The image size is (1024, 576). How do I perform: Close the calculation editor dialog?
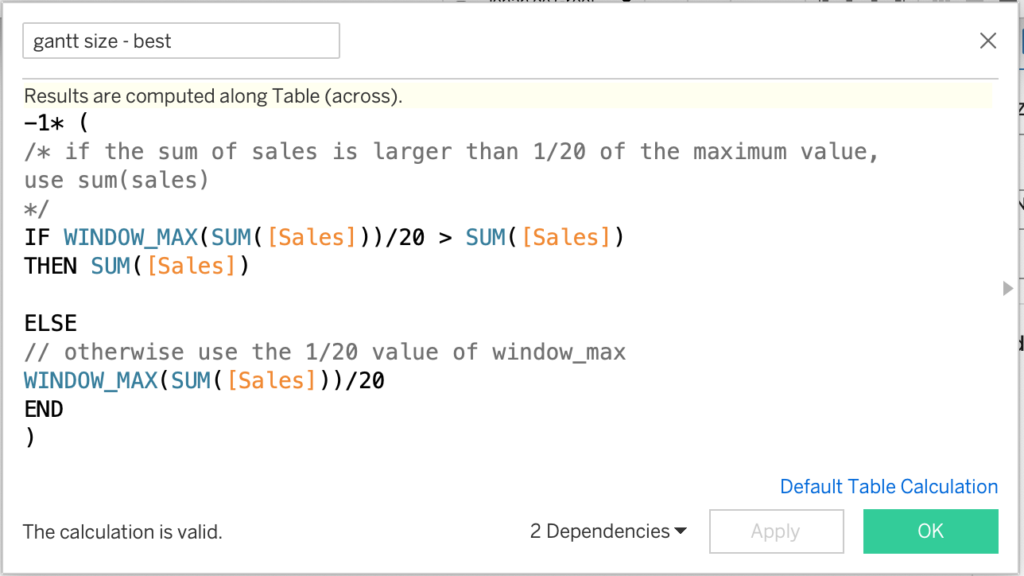988,41
